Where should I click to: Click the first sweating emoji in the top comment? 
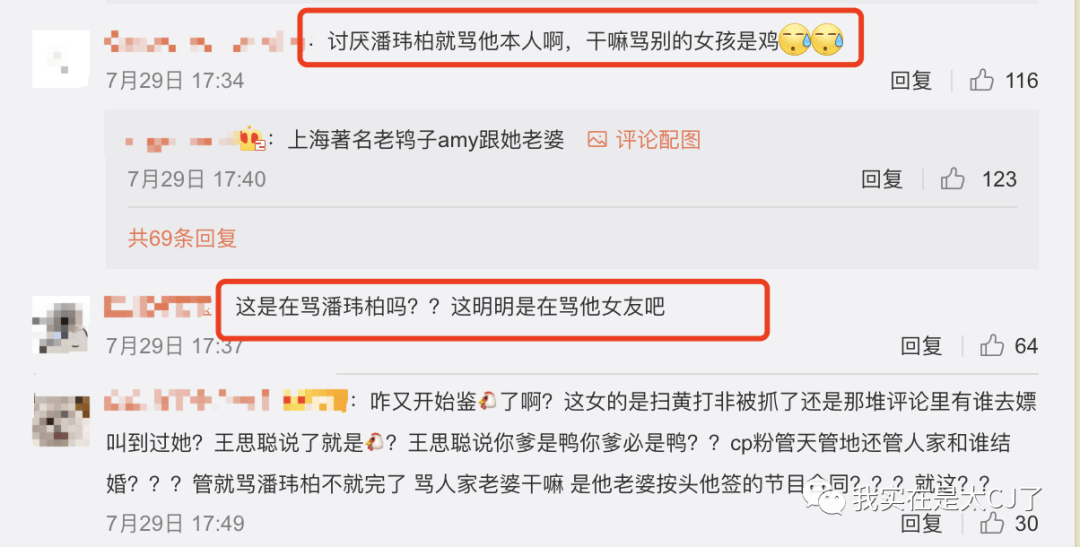794,41
